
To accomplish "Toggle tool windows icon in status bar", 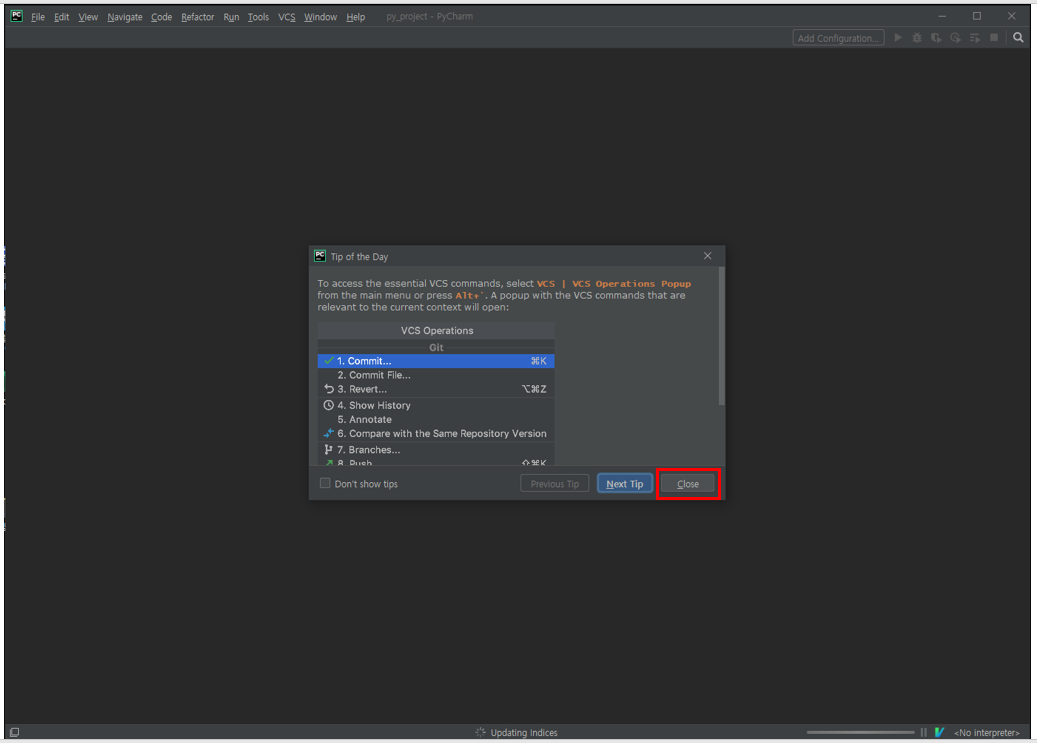I will tap(15, 732).
